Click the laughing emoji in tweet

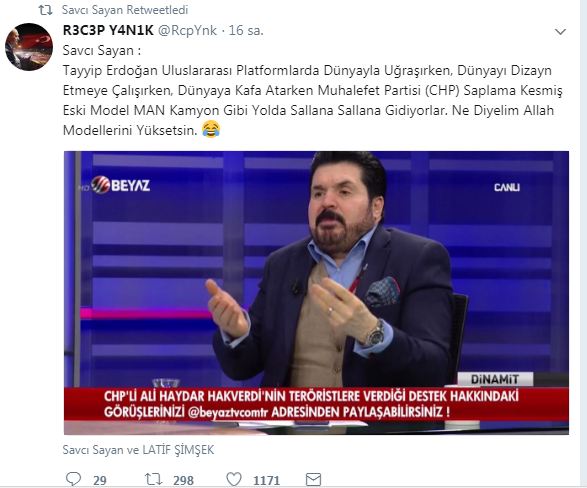211,129
